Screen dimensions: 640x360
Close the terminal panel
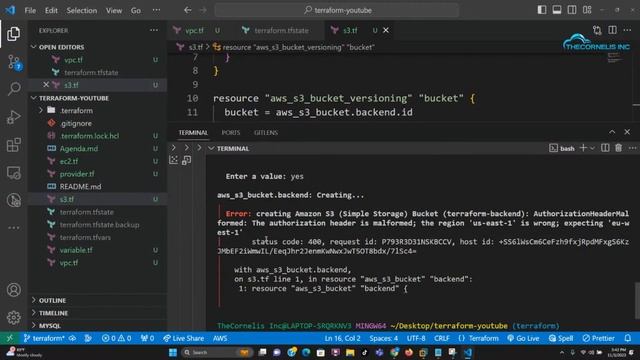pos(627,132)
